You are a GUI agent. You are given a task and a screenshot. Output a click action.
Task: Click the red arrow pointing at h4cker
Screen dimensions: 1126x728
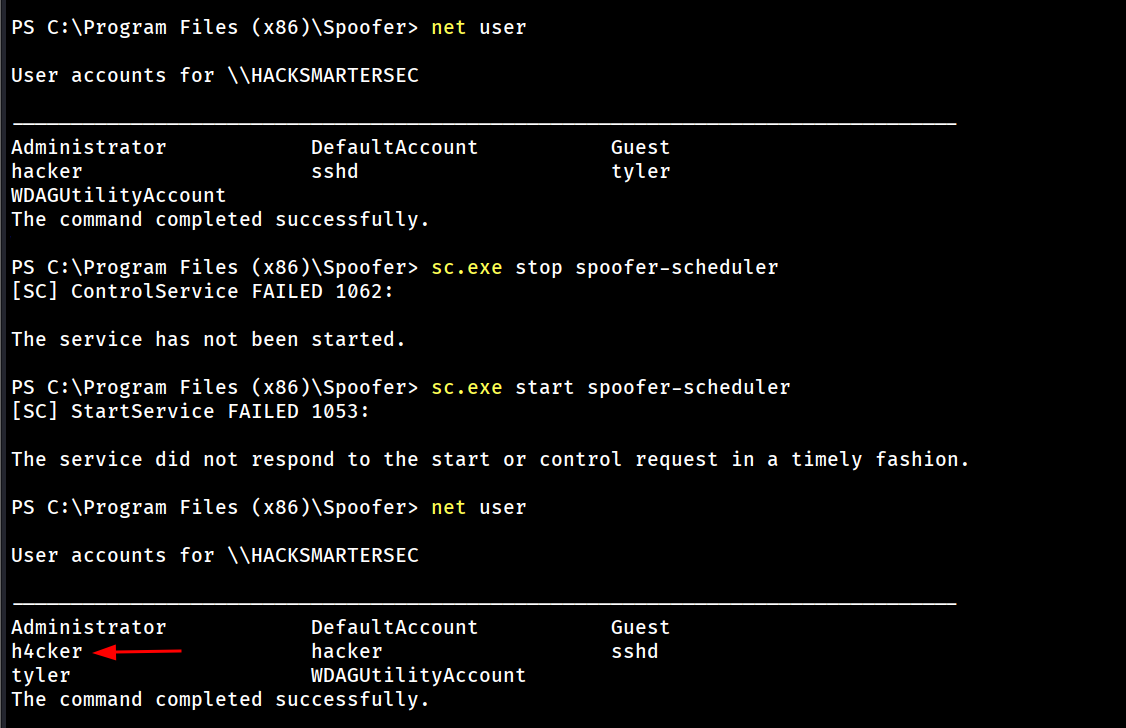(x=138, y=652)
